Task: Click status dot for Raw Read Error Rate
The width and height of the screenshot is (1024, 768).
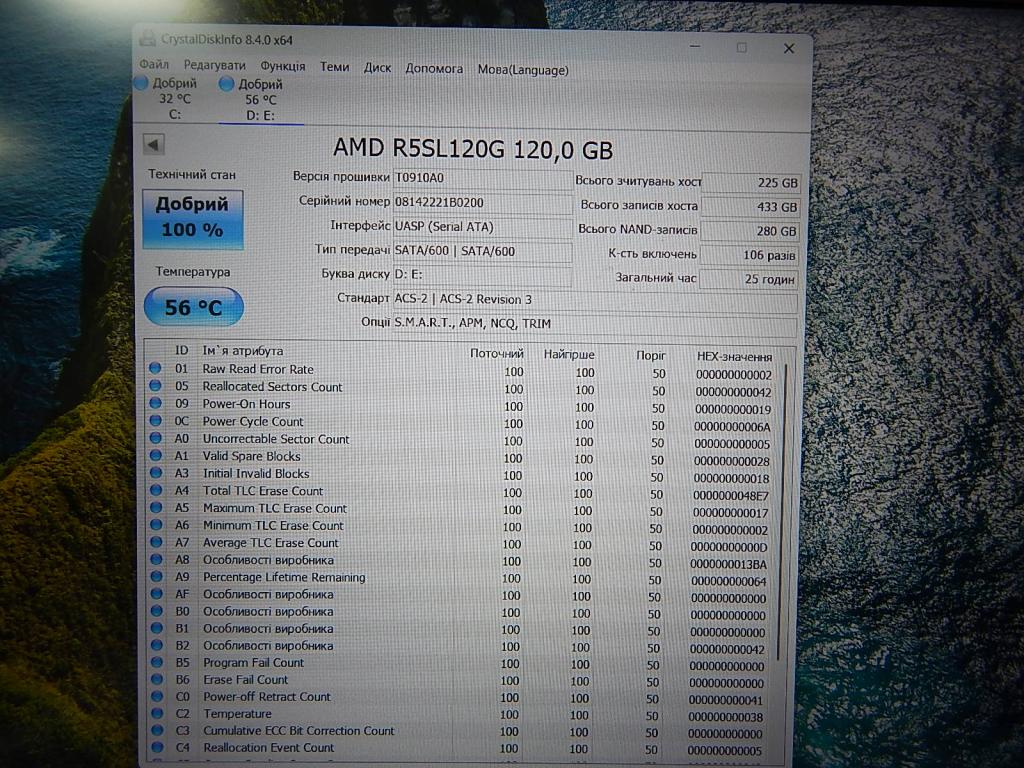Action: coord(155,368)
